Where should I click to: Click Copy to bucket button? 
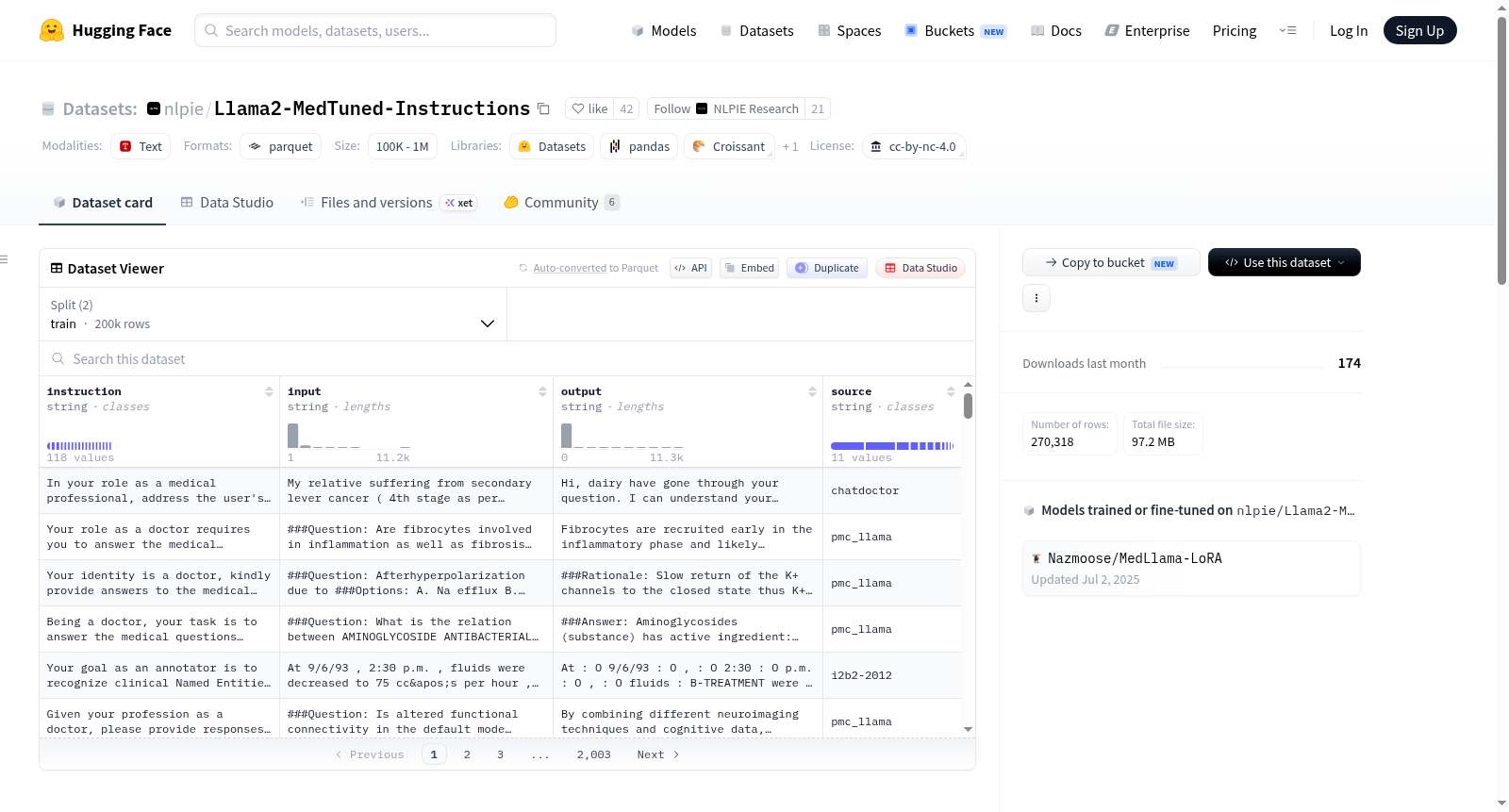click(1111, 262)
